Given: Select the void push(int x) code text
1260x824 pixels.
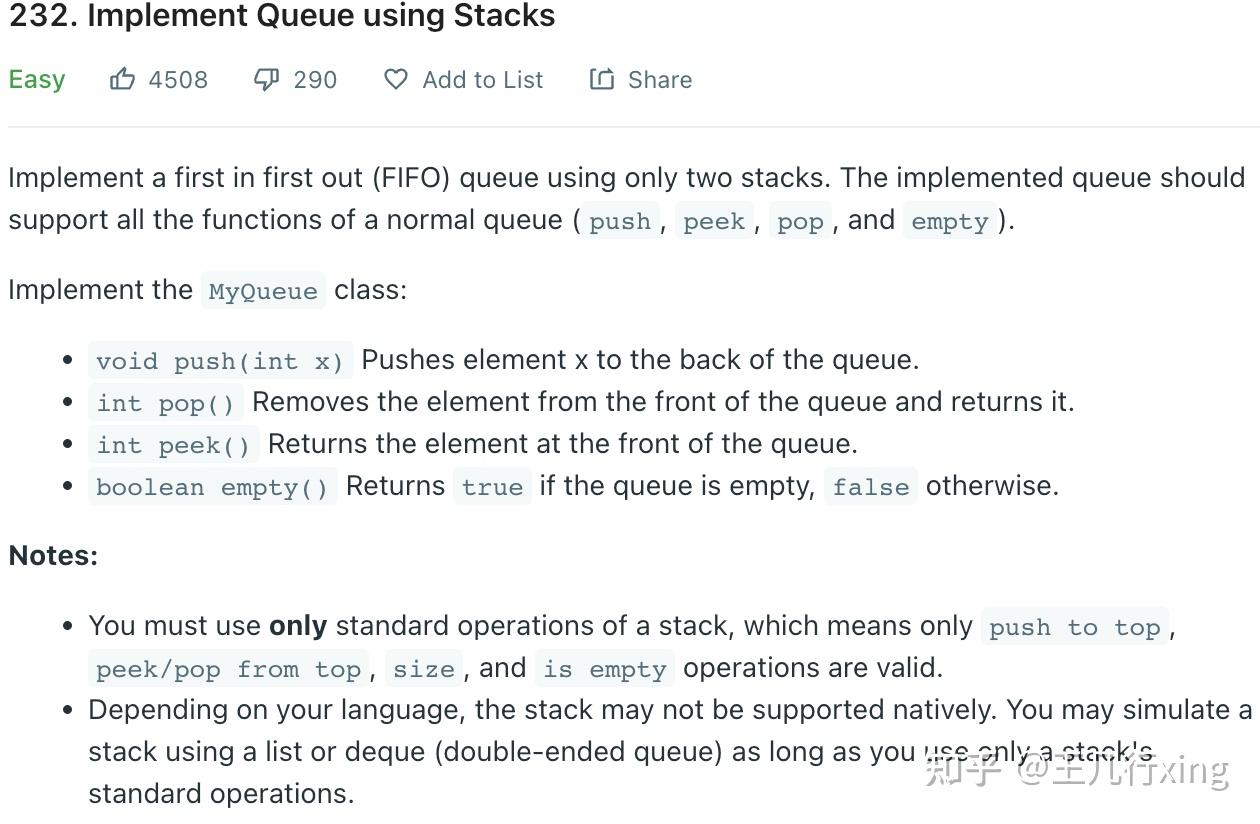Looking at the screenshot, I should click(220, 360).
